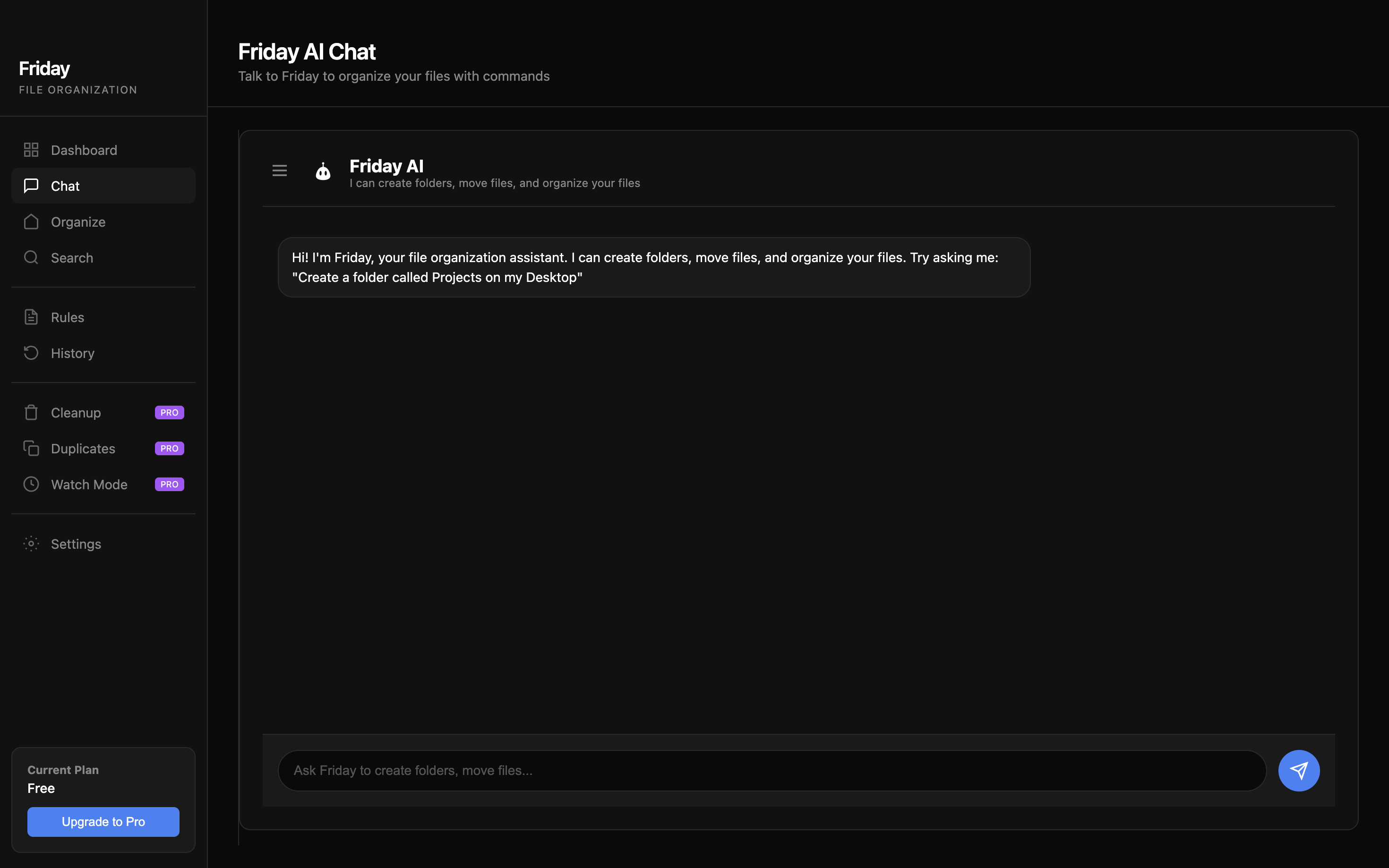Click the Friday welcome message bubble
The width and height of the screenshot is (1389, 868).
(x=653, y=267)
